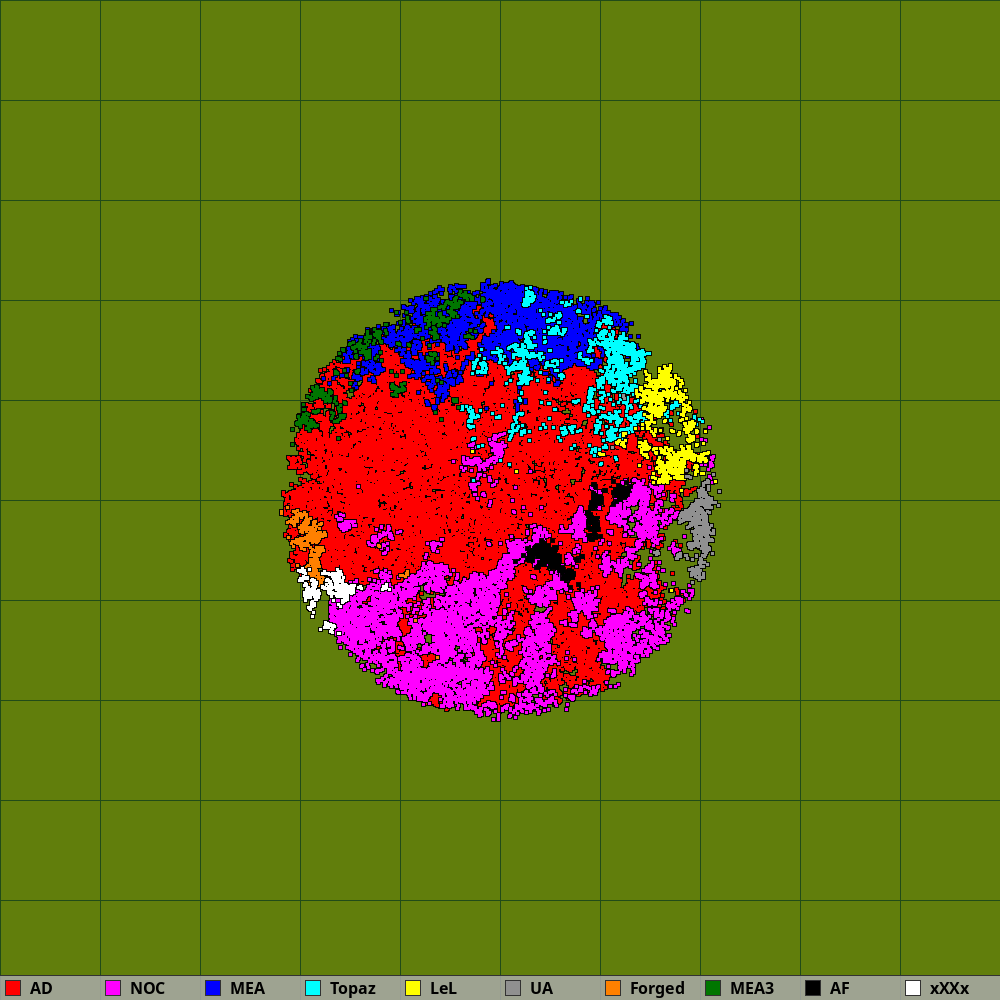Click the red AD legend swatch
Image resolution: width=1000 pixels, height=1000 pixels.
[x=13, y=988]
